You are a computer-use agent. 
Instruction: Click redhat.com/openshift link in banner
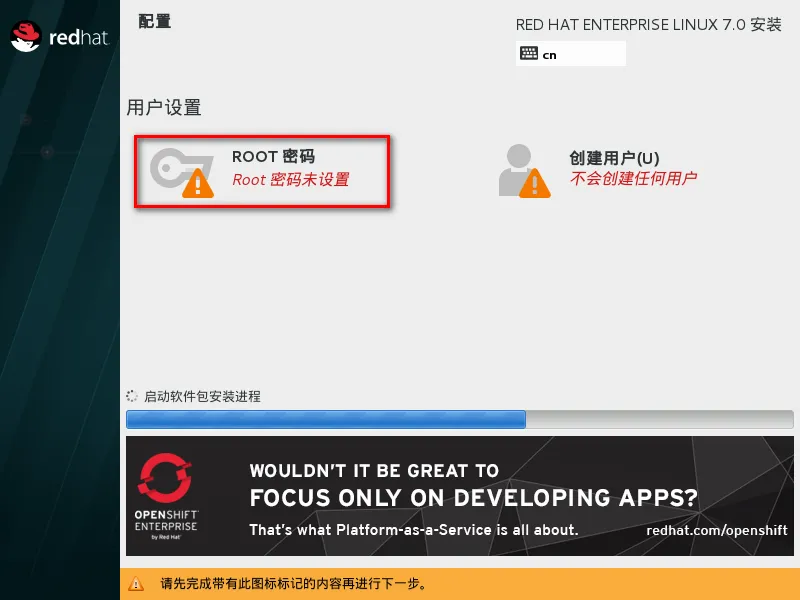coord(717,531)
